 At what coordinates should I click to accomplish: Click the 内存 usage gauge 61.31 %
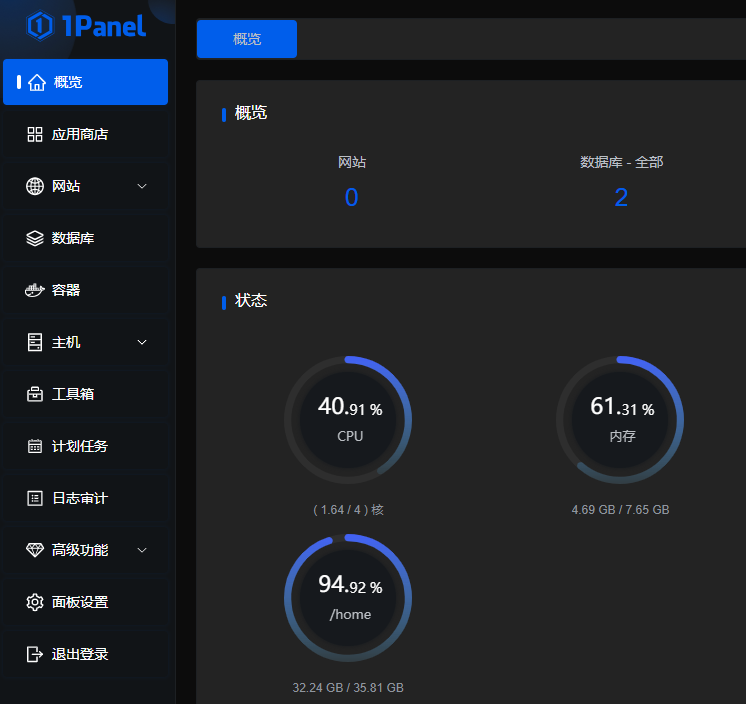(620, 420)
